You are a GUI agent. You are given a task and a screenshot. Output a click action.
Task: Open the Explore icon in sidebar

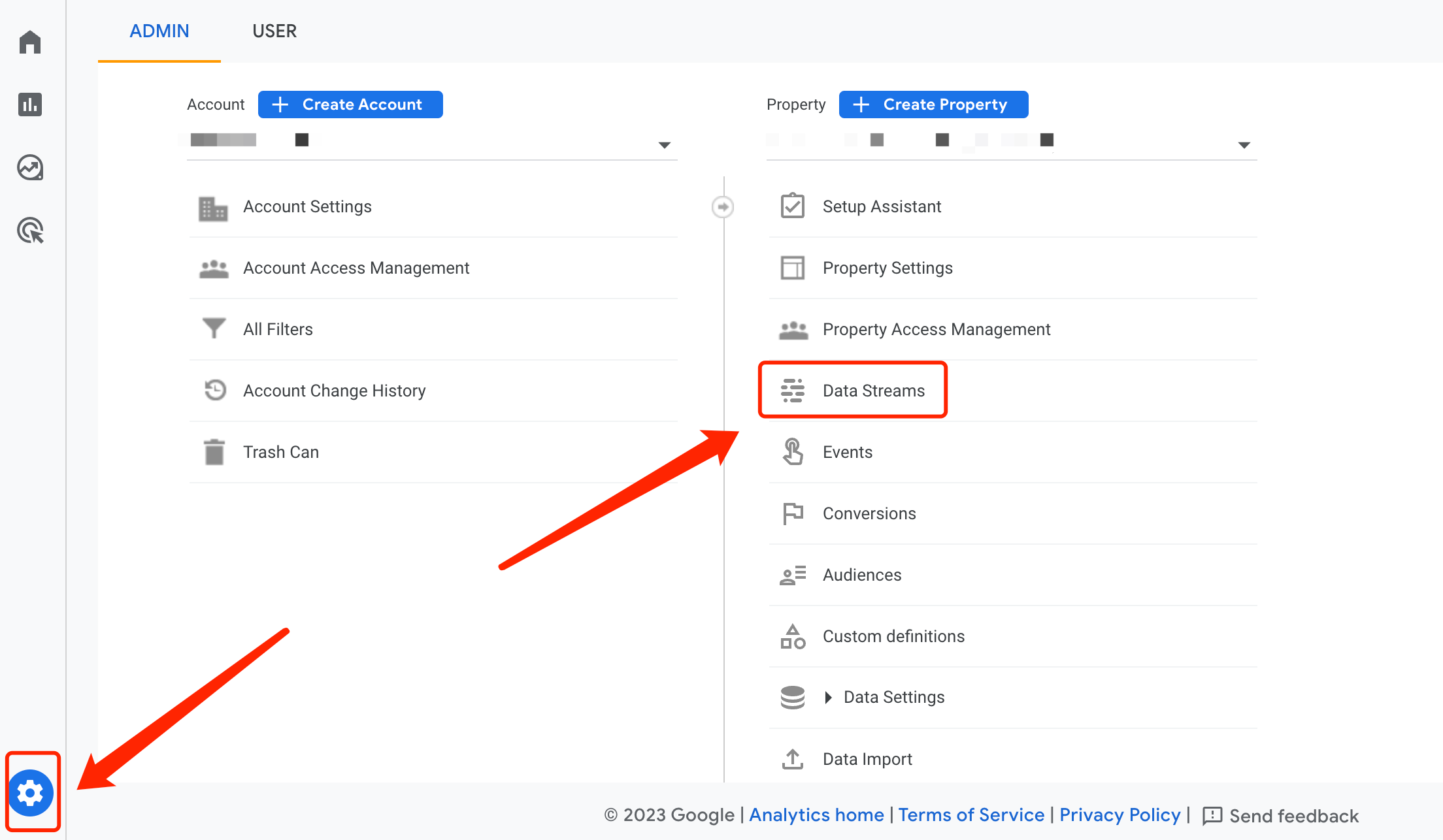click(30, 168)
